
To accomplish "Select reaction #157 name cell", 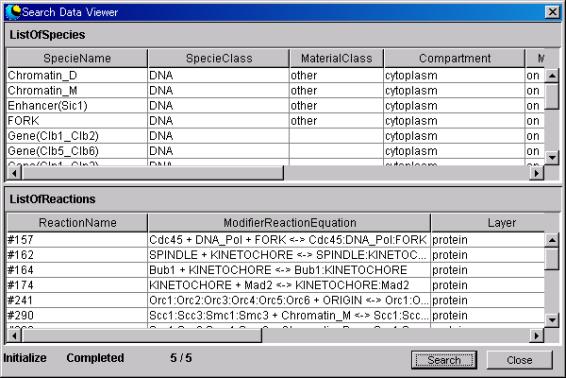I will tap(77, 240).
